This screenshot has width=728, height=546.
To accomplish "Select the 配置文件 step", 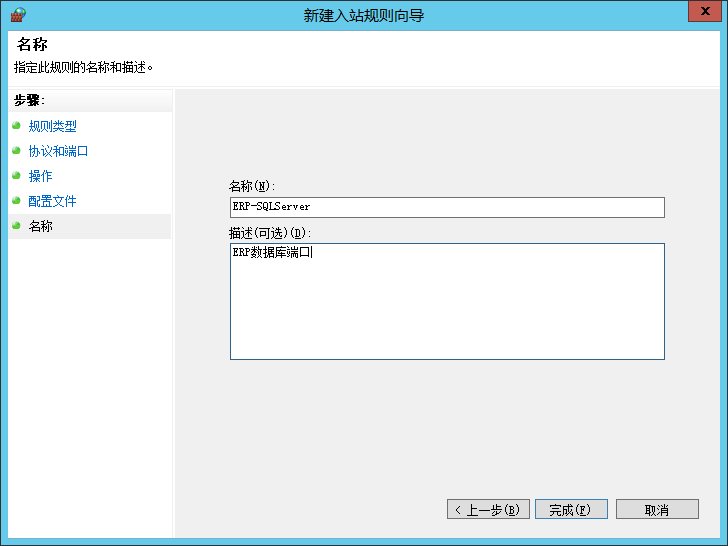I will [x=52, y=201].
